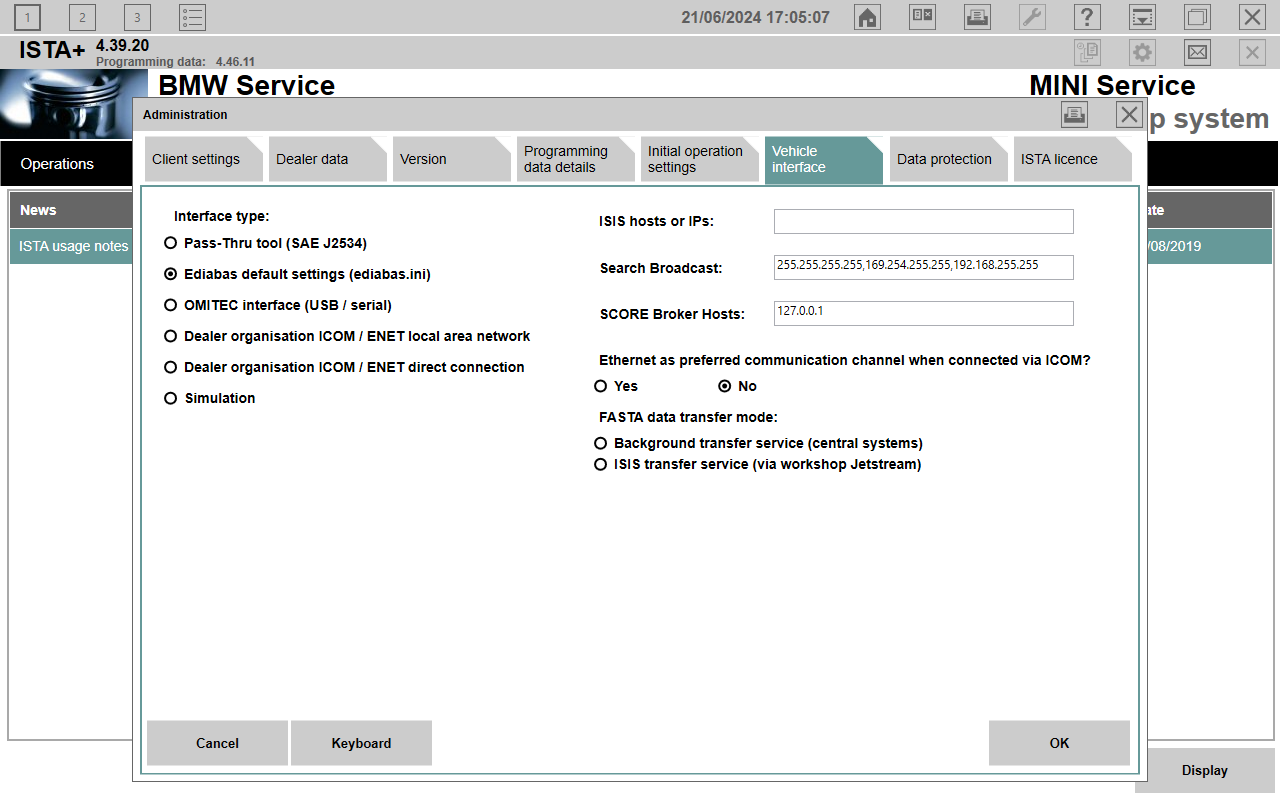Open the ISTA licence tab
Viewport: 1280px width, 800px height.
1073,159
